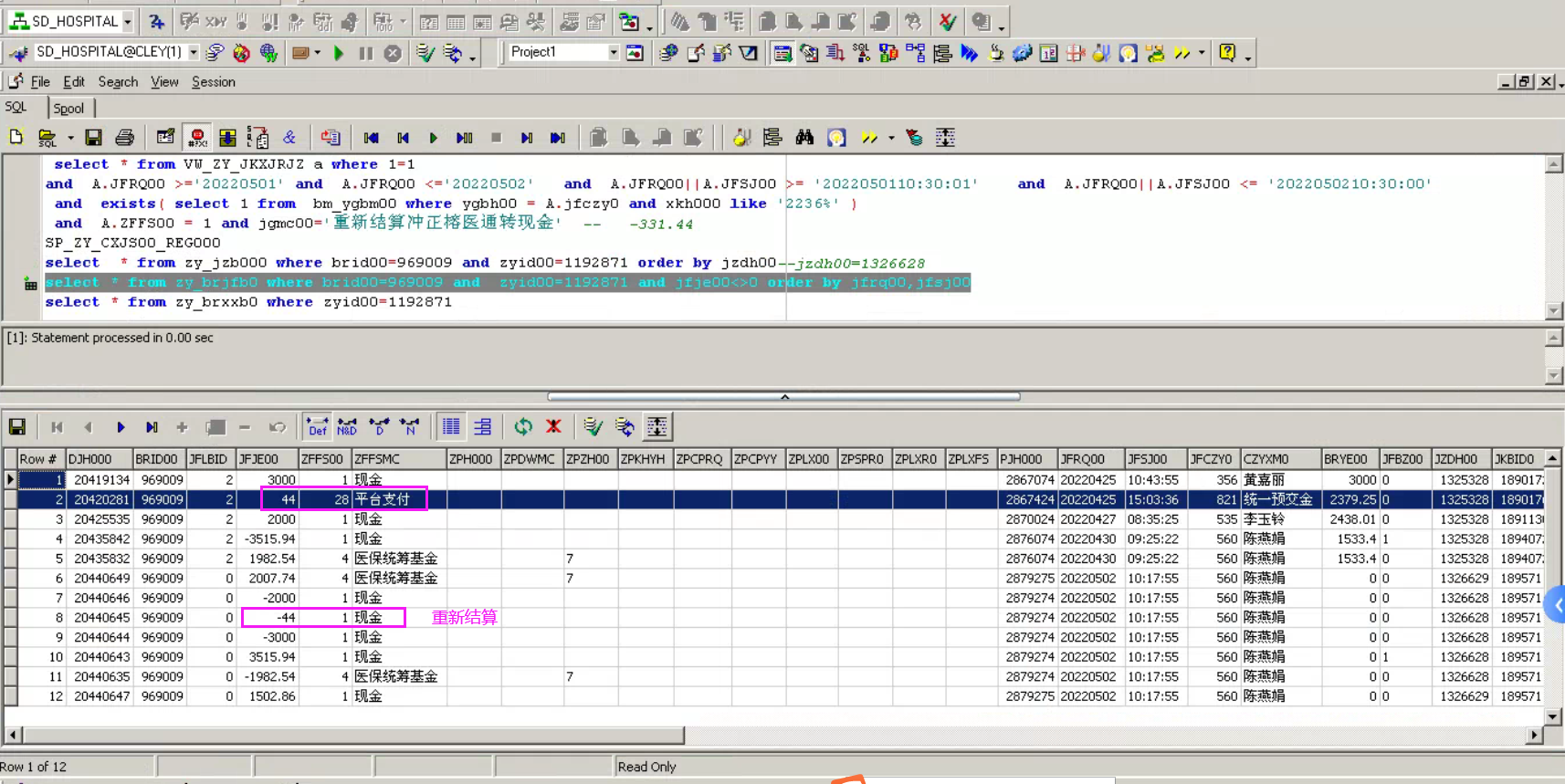Go to the next record with the blue arrow
The image size is (1565, 784).
tap(121, 427)
